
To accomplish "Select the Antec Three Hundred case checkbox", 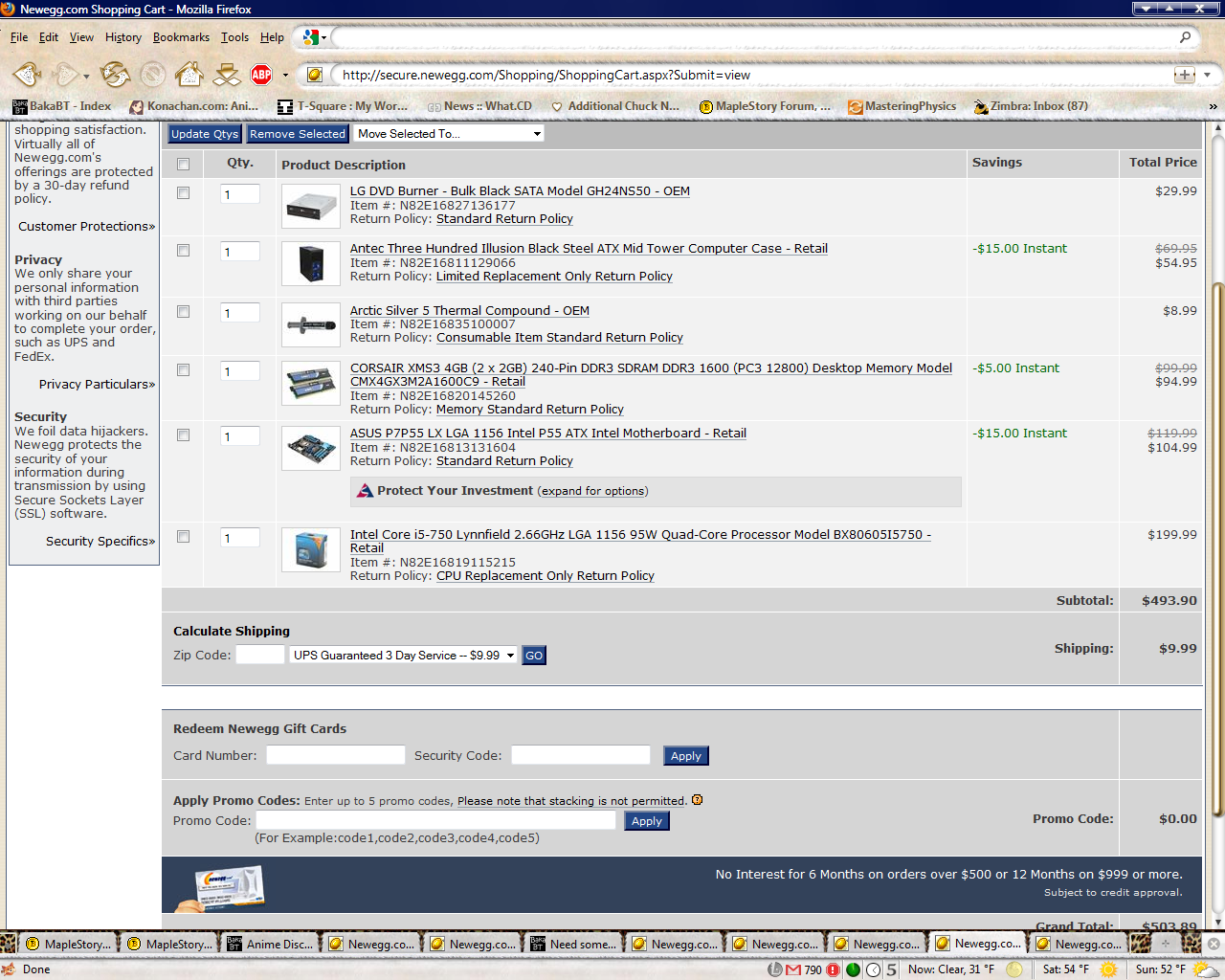I will [x=183, y=251].
